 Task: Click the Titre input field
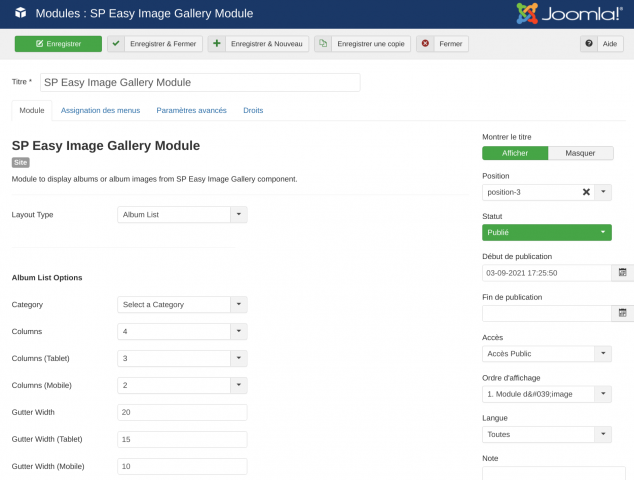pyautogui.click(x=200, y=82)
